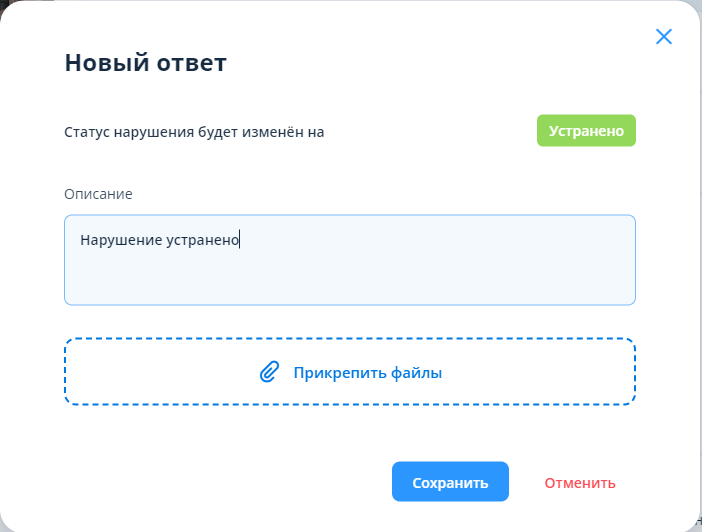The image size is (702, 532).
Task: Click the Новый ответ dialog heading
Action: (x=145, y=63)
